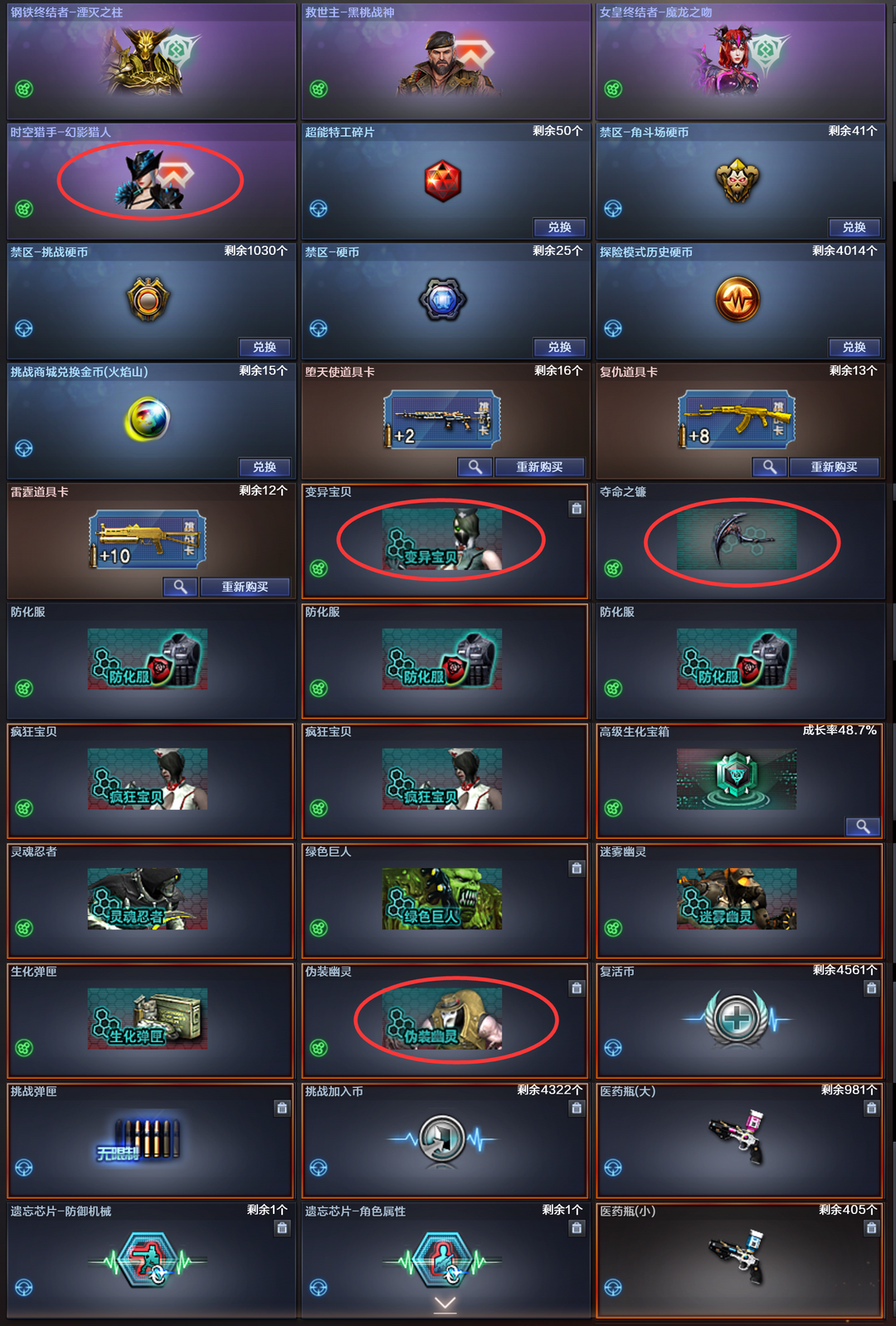This screenshot has height=1326, width=896.
Task: Click the 超能特工碎片 red gem icon
Action: pos(443,181)
